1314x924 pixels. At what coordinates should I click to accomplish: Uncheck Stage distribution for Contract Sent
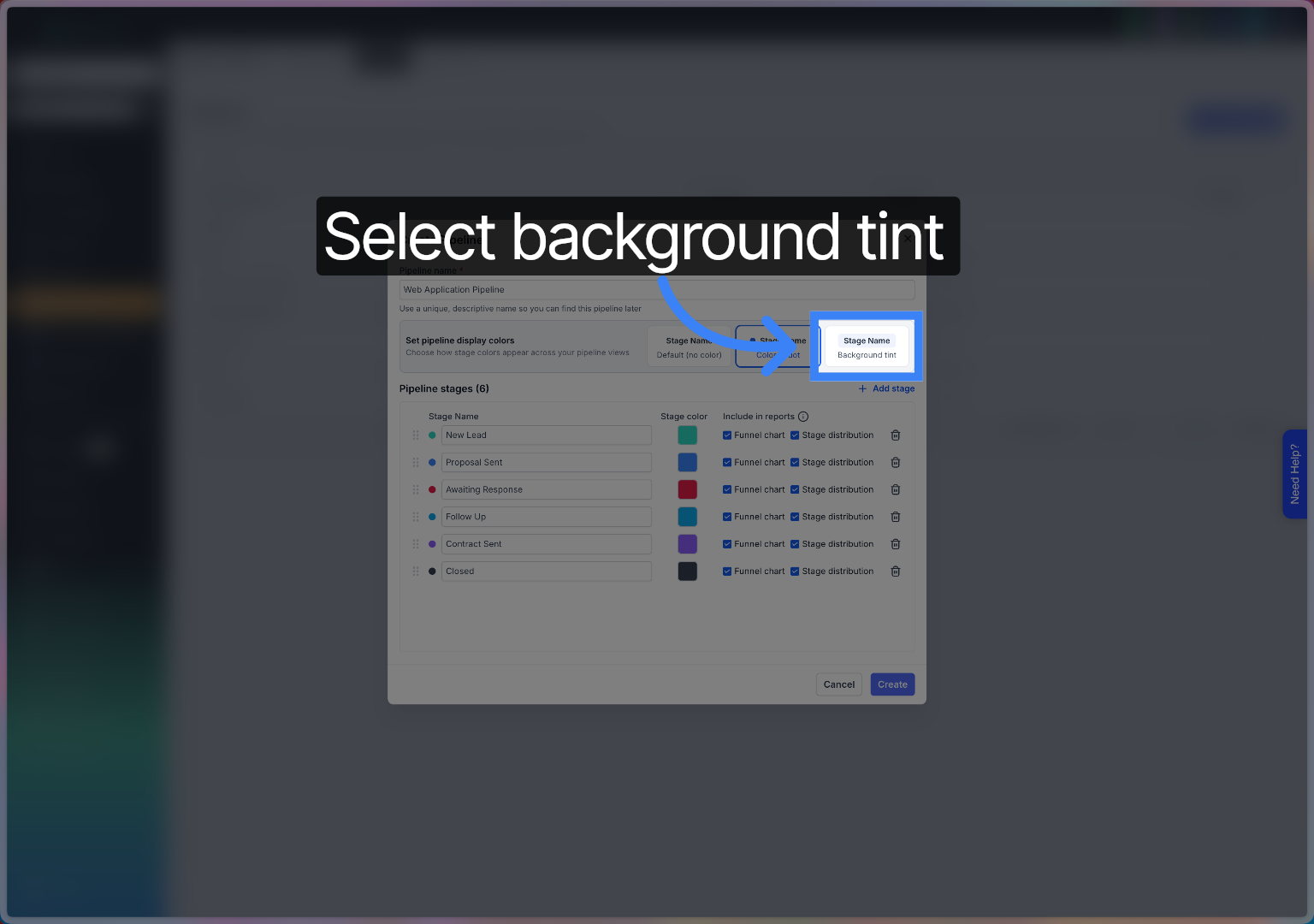point(795,544)
